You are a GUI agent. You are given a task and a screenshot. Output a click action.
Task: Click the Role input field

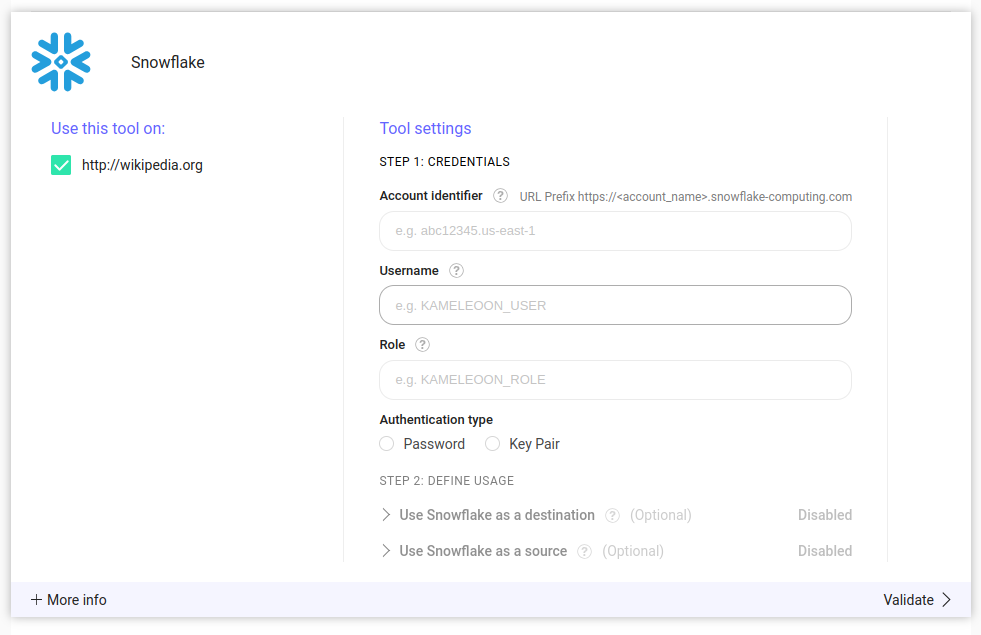click(615, 380)
